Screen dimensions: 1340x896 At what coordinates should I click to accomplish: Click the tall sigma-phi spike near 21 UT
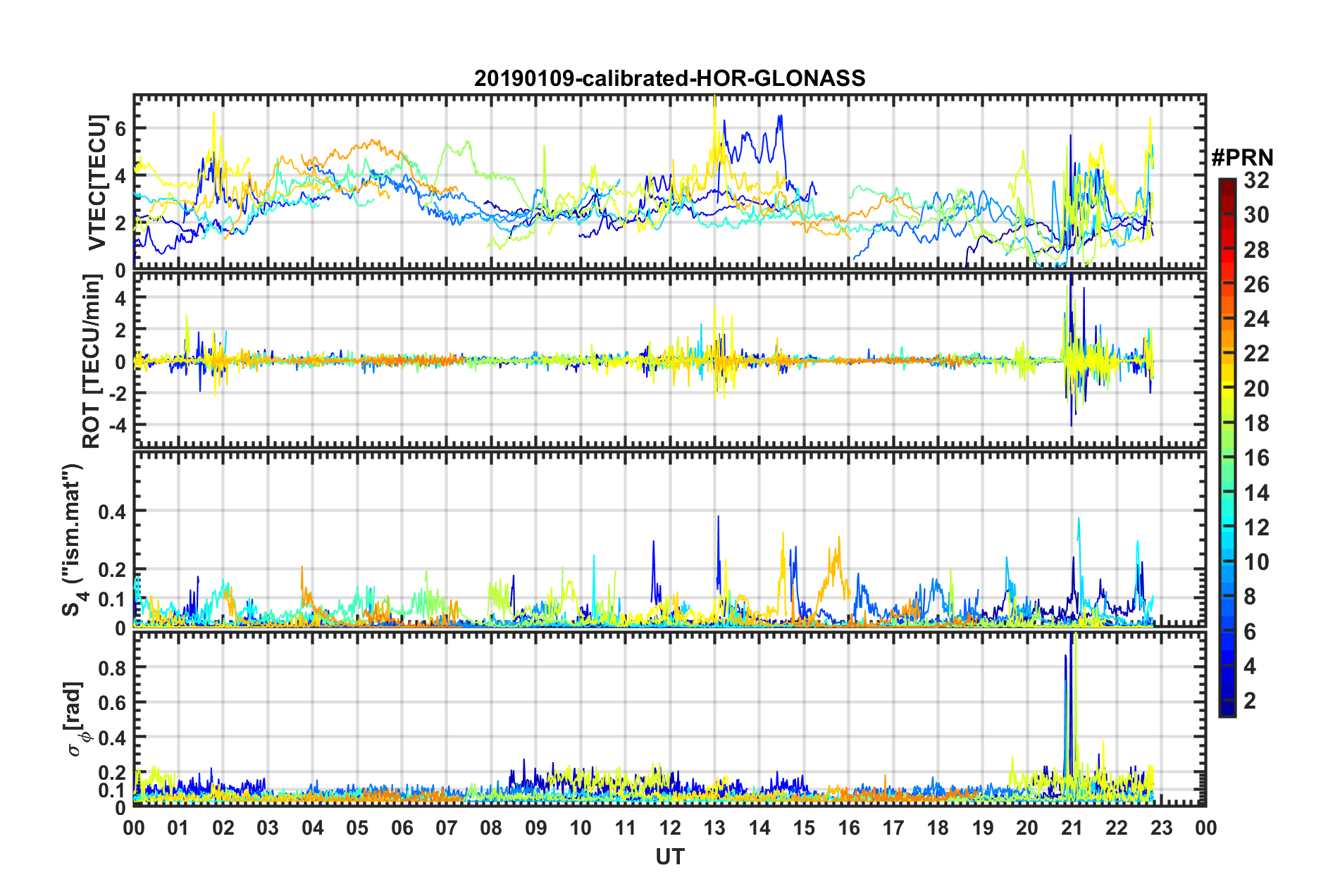click(x=1072, y=676)
